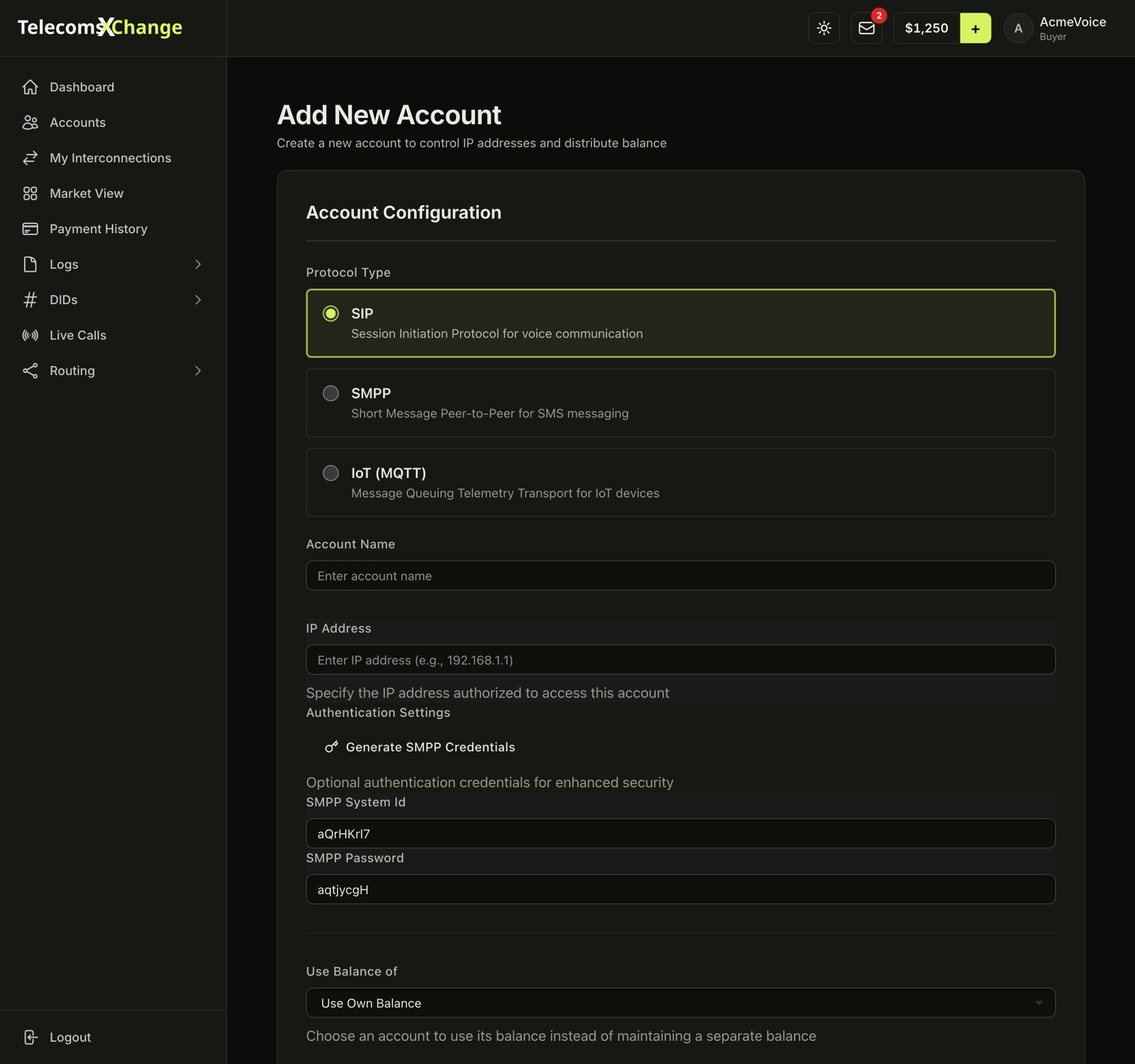Click the My Interconnections arrows icon
The height and width of the screenshot is (1064, 1135).
coord(30,158)
